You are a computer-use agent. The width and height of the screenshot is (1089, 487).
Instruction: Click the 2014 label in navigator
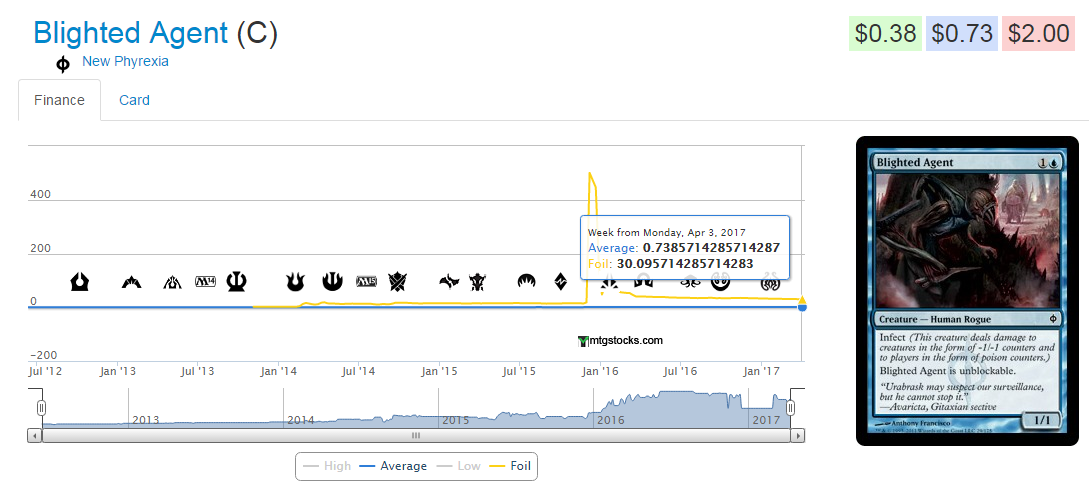click(301, 420)
